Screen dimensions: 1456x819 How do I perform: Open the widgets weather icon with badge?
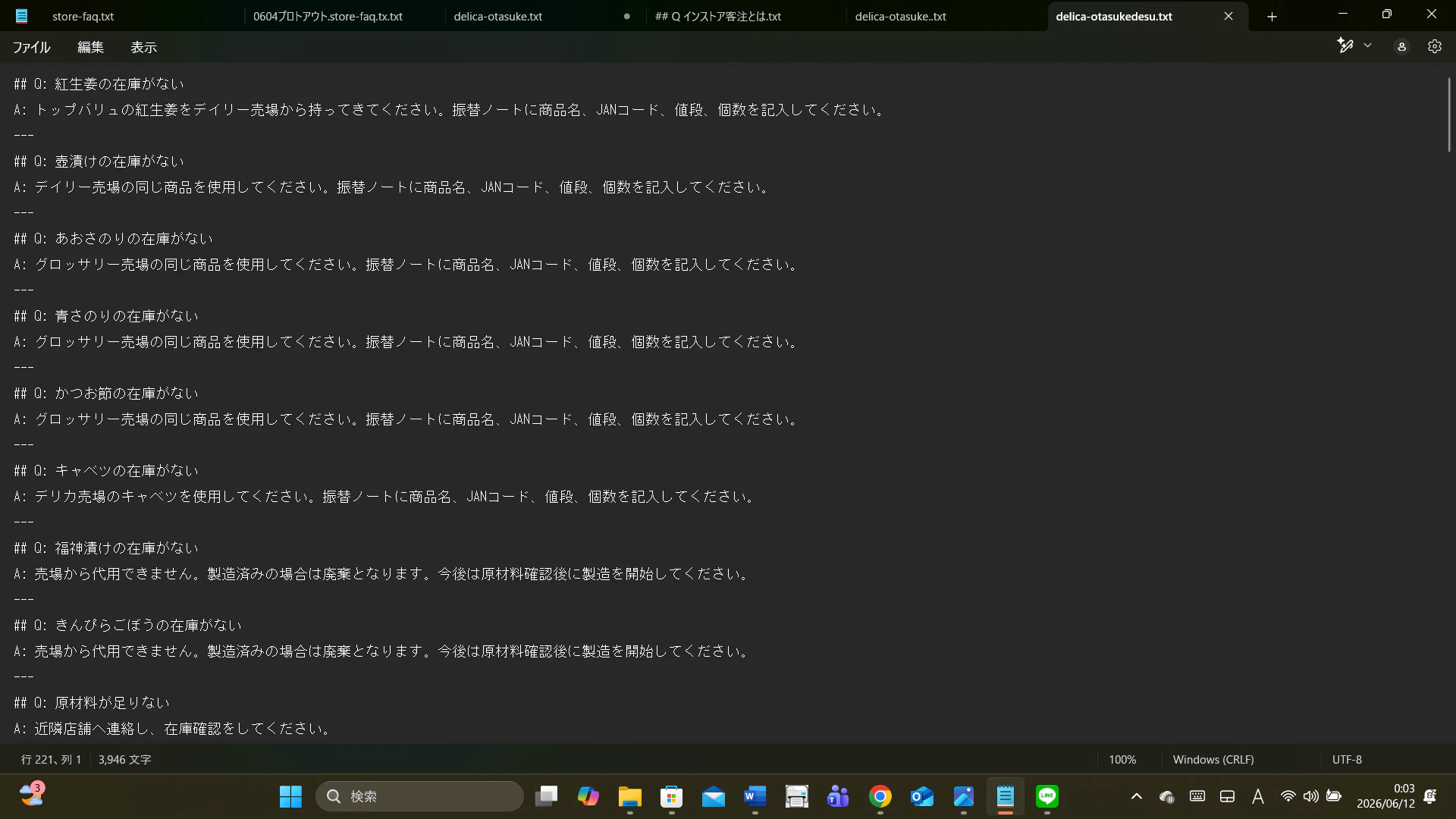32,794
